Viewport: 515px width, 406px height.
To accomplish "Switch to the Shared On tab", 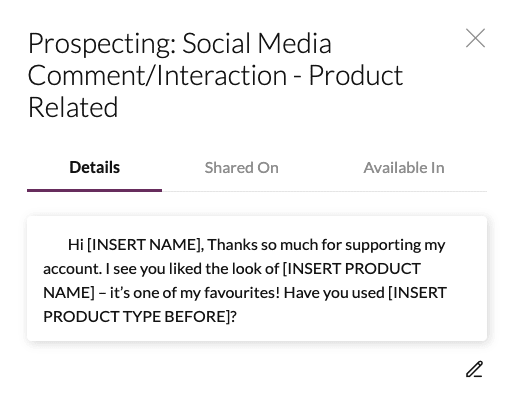I will point(241,168).
